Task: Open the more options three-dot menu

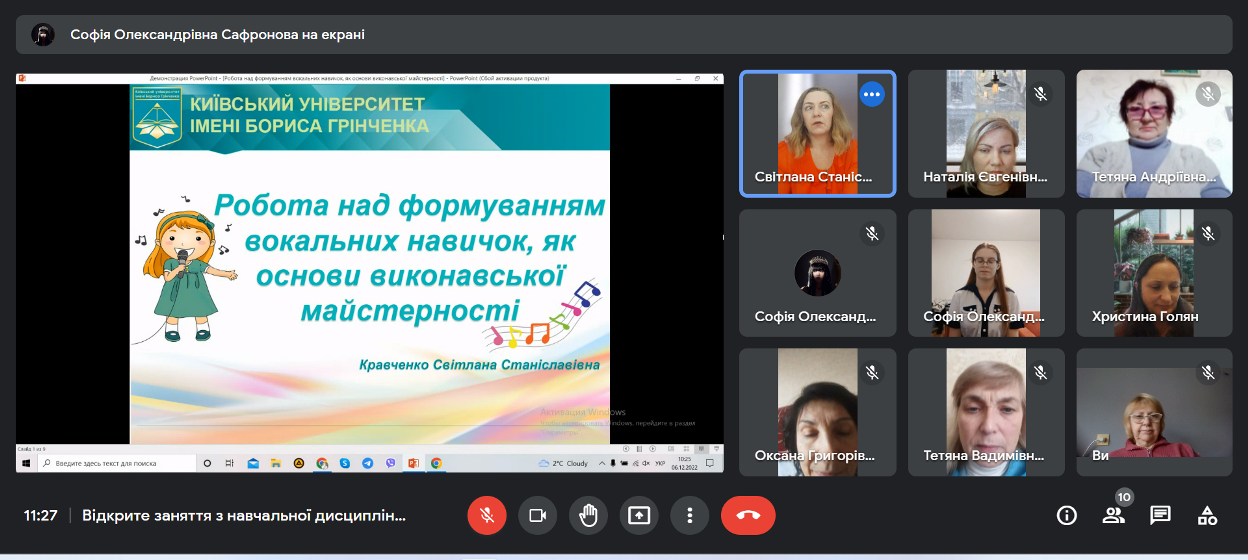Action: click(689, 515)
